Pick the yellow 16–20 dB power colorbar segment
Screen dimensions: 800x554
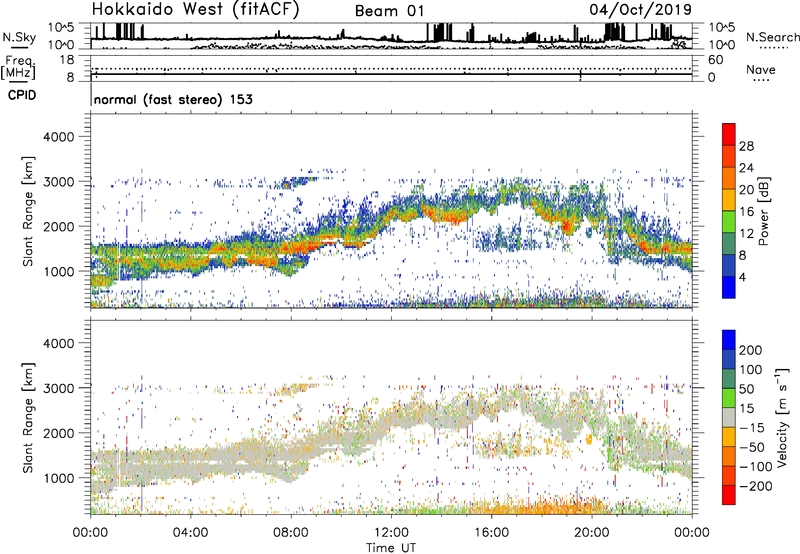click(729, 200)
